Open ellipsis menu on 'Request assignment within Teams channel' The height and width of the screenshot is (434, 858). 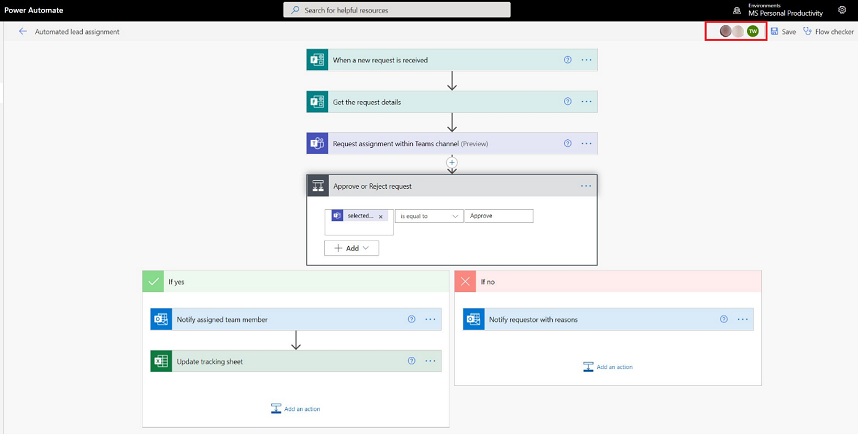click(x=586, y=144)
